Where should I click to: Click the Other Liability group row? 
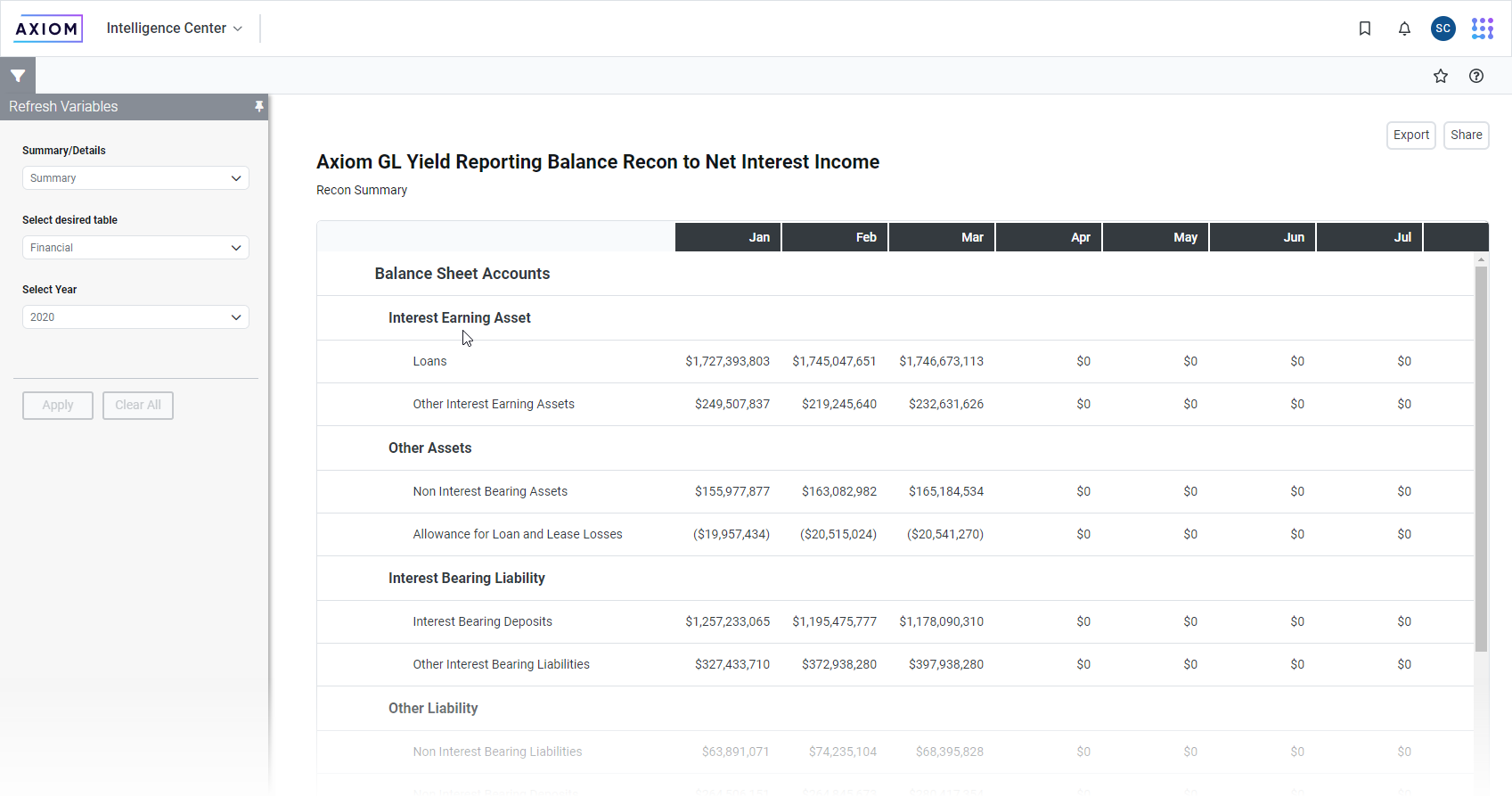point(895,709)
